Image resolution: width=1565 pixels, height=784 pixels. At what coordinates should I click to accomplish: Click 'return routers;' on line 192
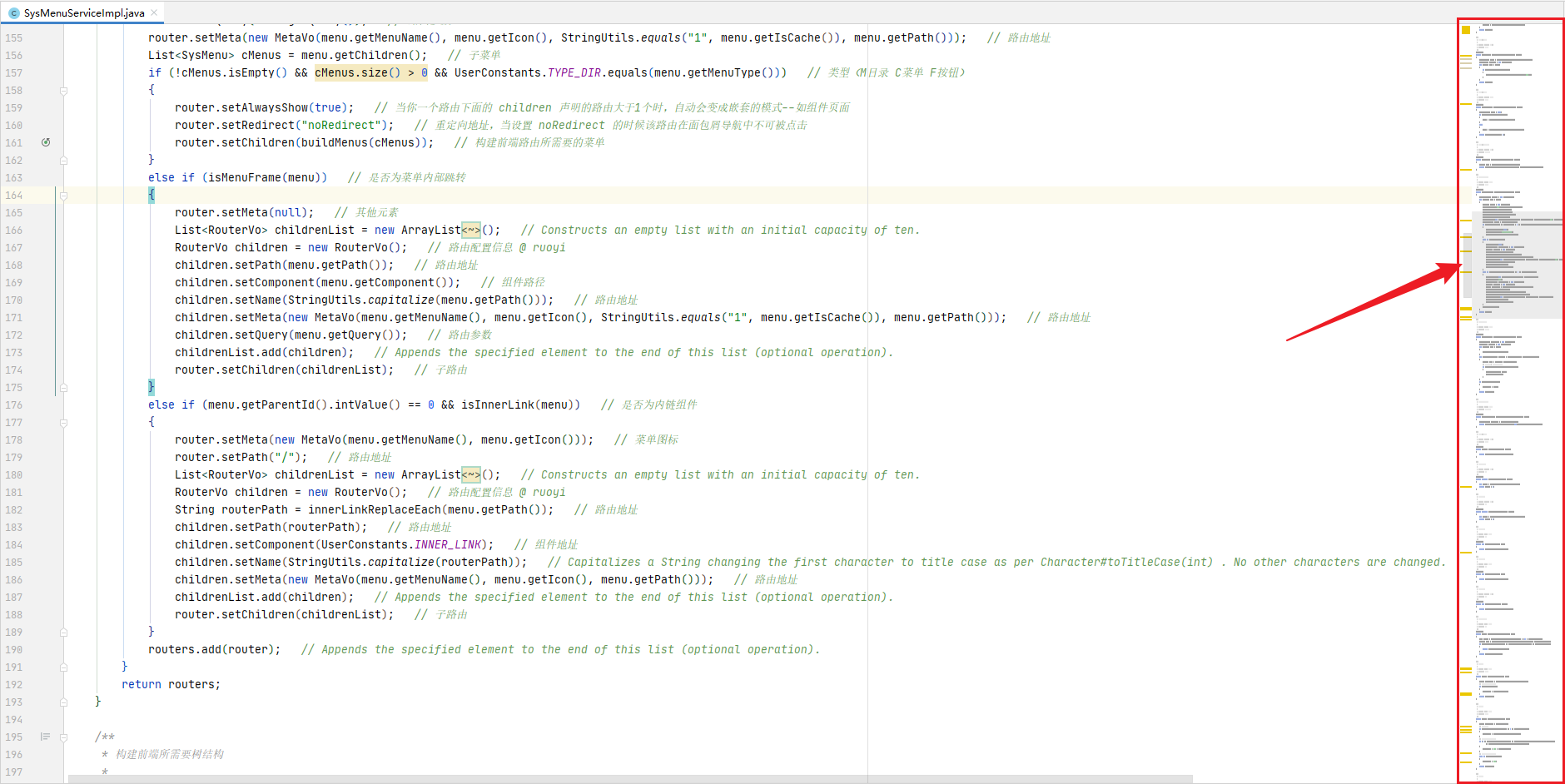click(x=171, y=684)
